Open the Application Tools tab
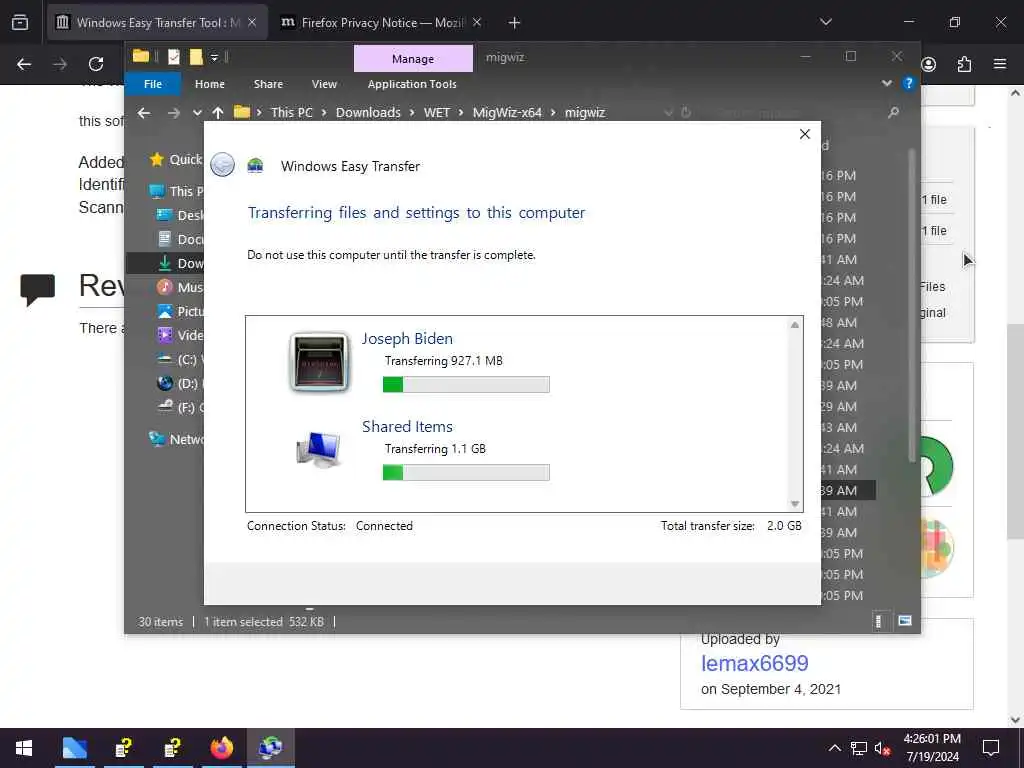The image size is (1024, 768). pyautogui.click(x=412, y=84)
